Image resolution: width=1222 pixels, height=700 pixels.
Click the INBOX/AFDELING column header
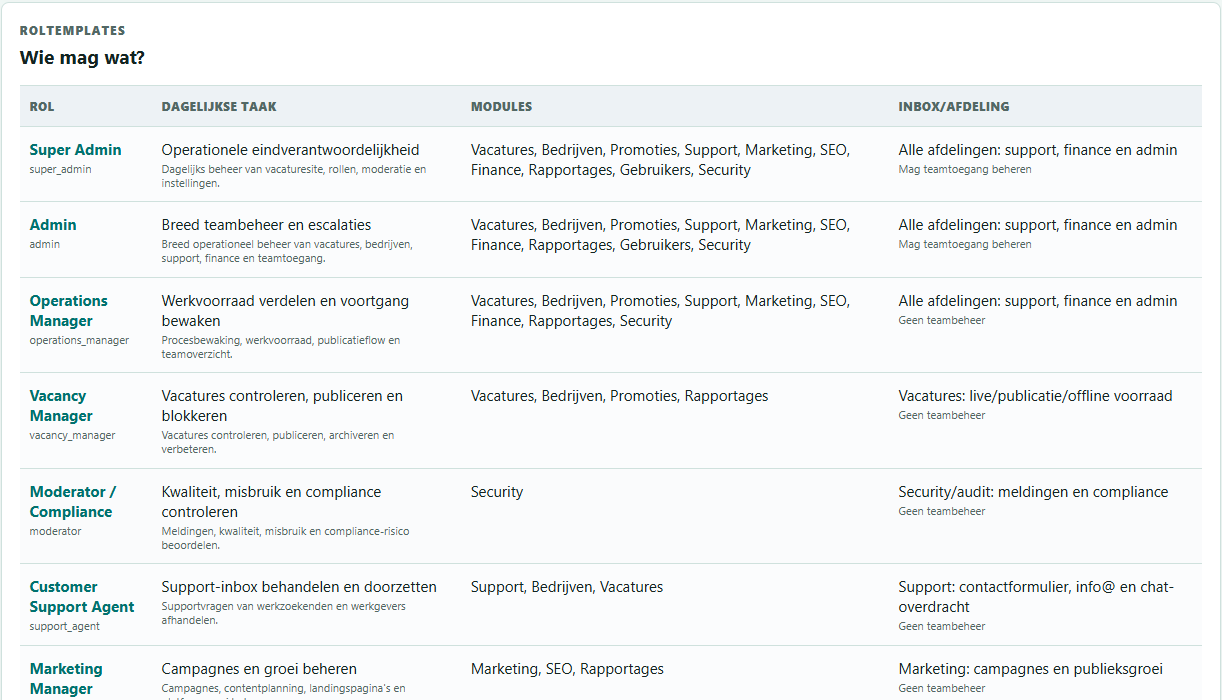click(953, 106)
